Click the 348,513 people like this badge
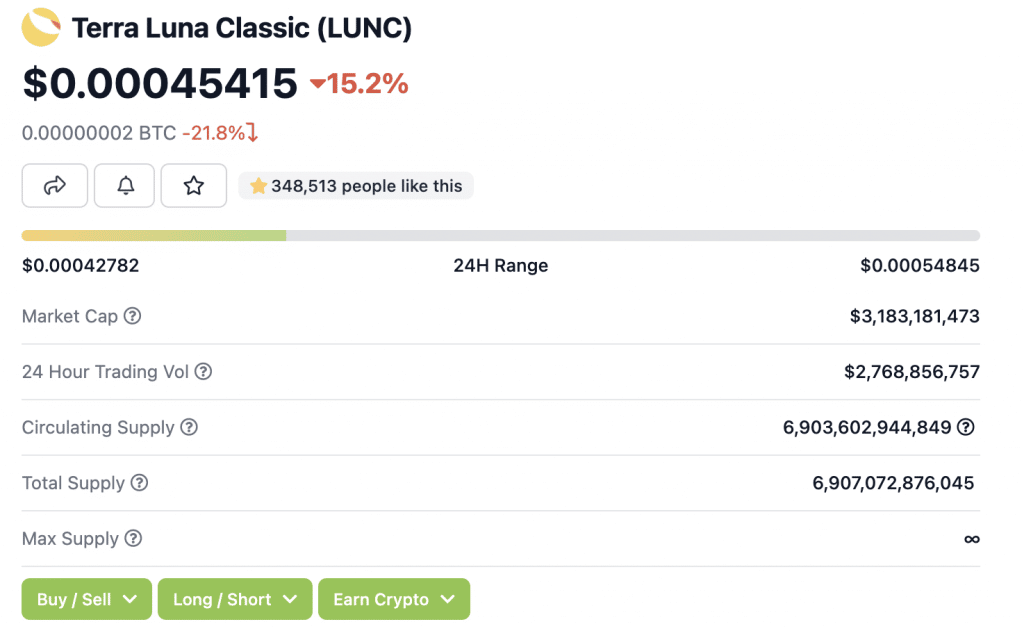The image size is (1024, 631). click(x=356, y=186)
